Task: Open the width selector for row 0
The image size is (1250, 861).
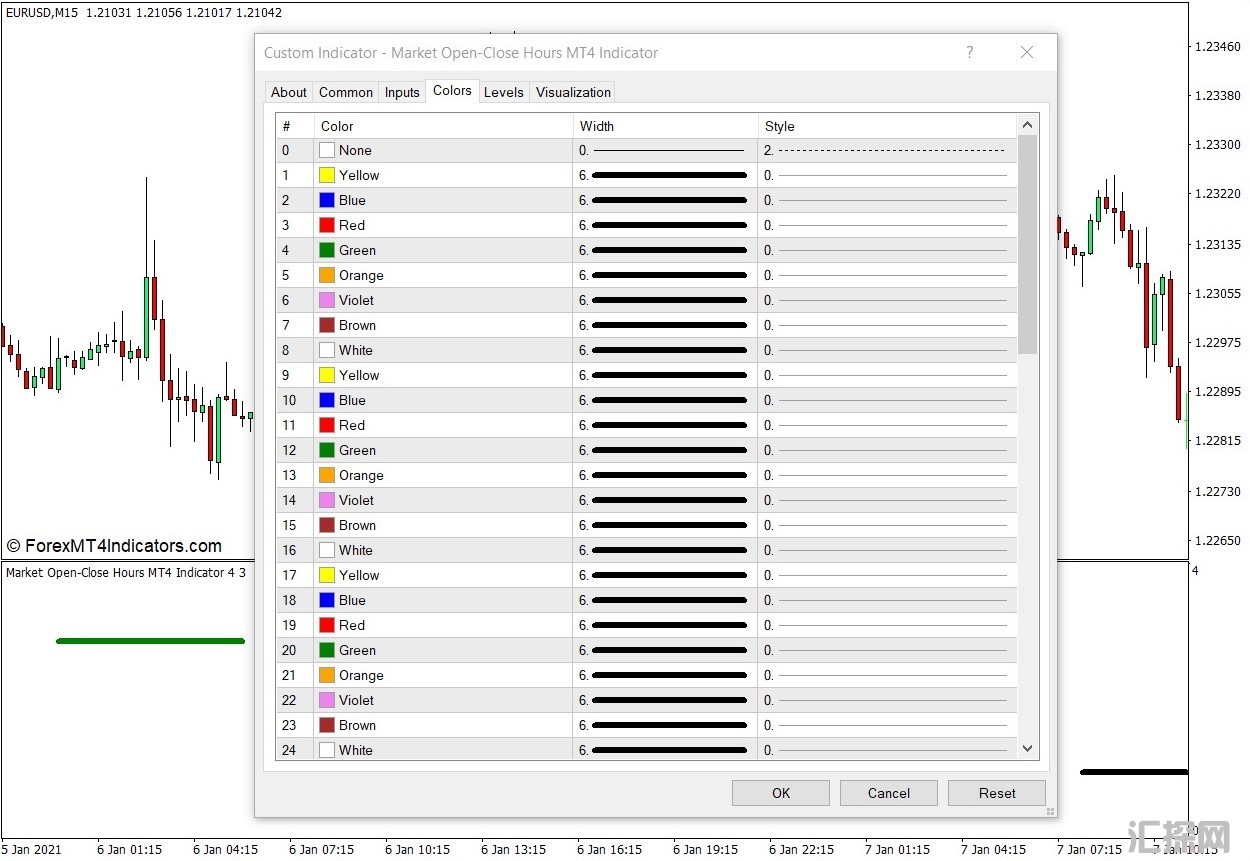Action: point(665,151)
